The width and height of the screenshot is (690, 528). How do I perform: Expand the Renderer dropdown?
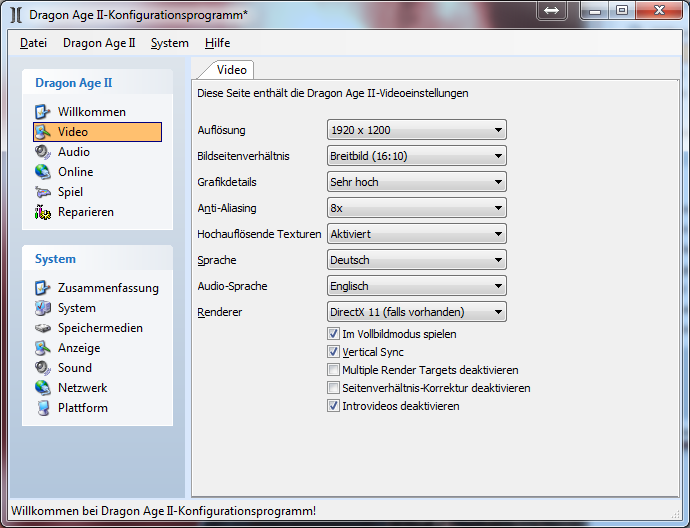[x=417, y=312]
